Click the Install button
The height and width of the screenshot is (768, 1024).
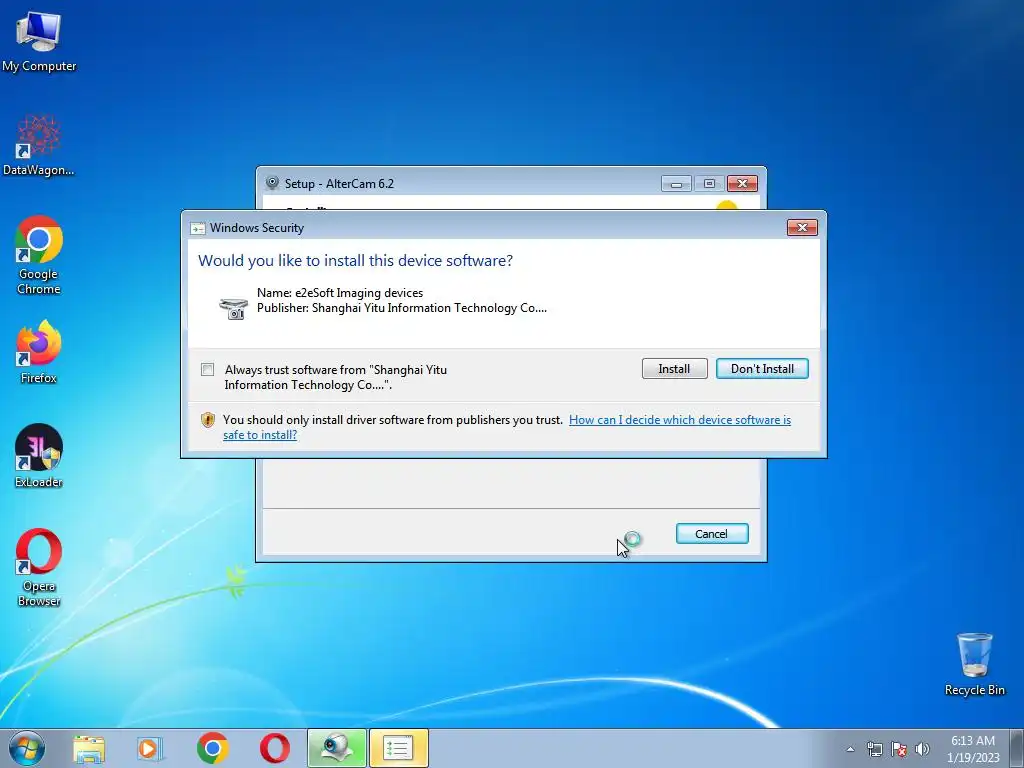coord(674,369)
